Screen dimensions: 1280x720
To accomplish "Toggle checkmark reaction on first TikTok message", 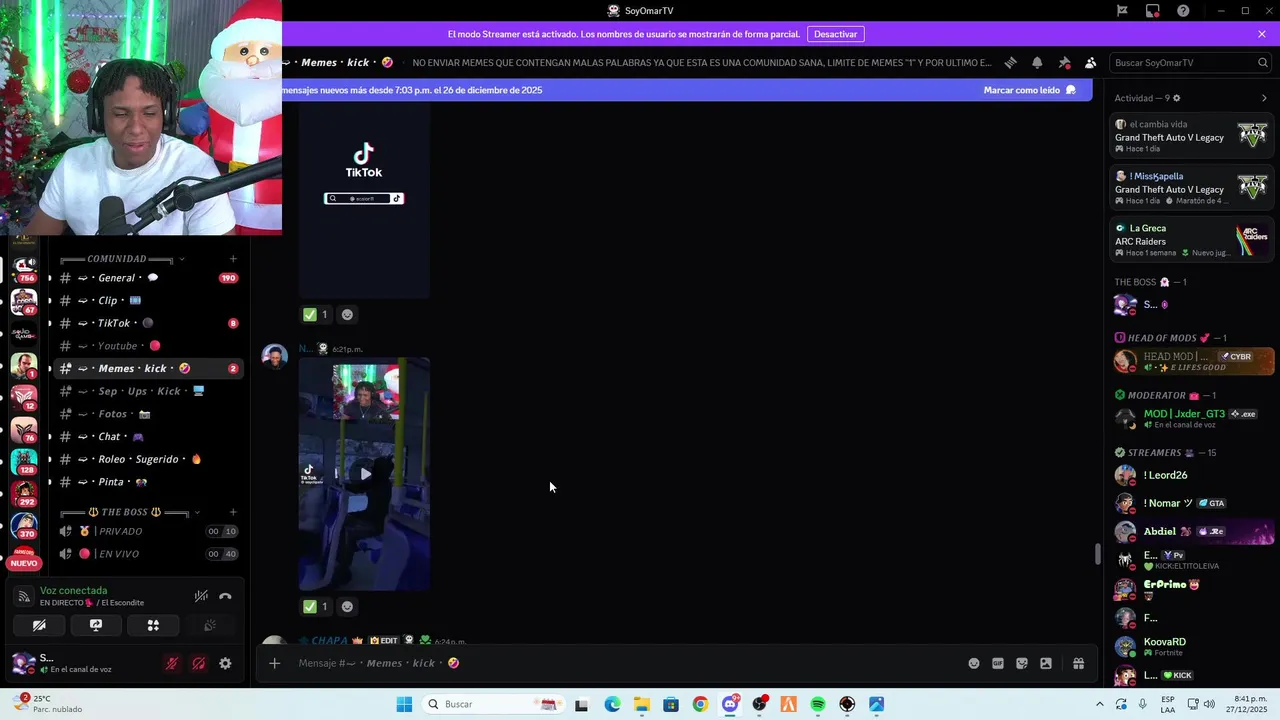I will click(x=316, y=314).
